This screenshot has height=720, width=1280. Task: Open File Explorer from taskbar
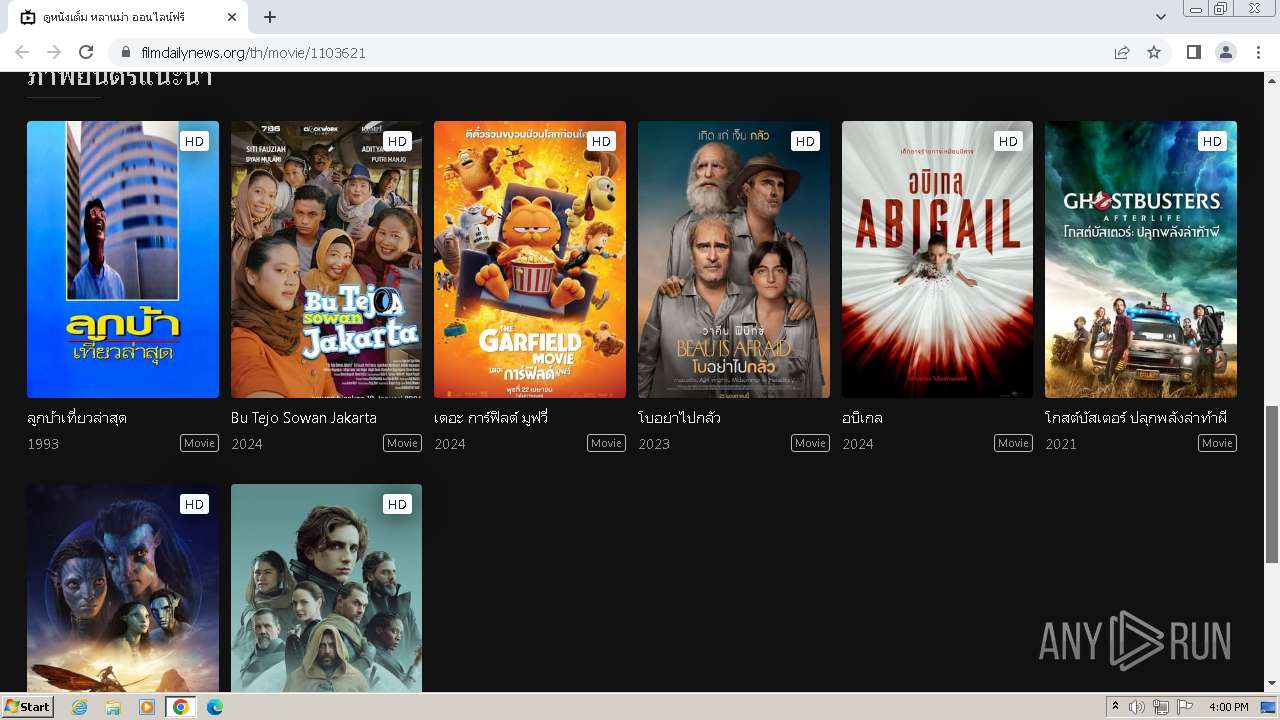[113, 707]
